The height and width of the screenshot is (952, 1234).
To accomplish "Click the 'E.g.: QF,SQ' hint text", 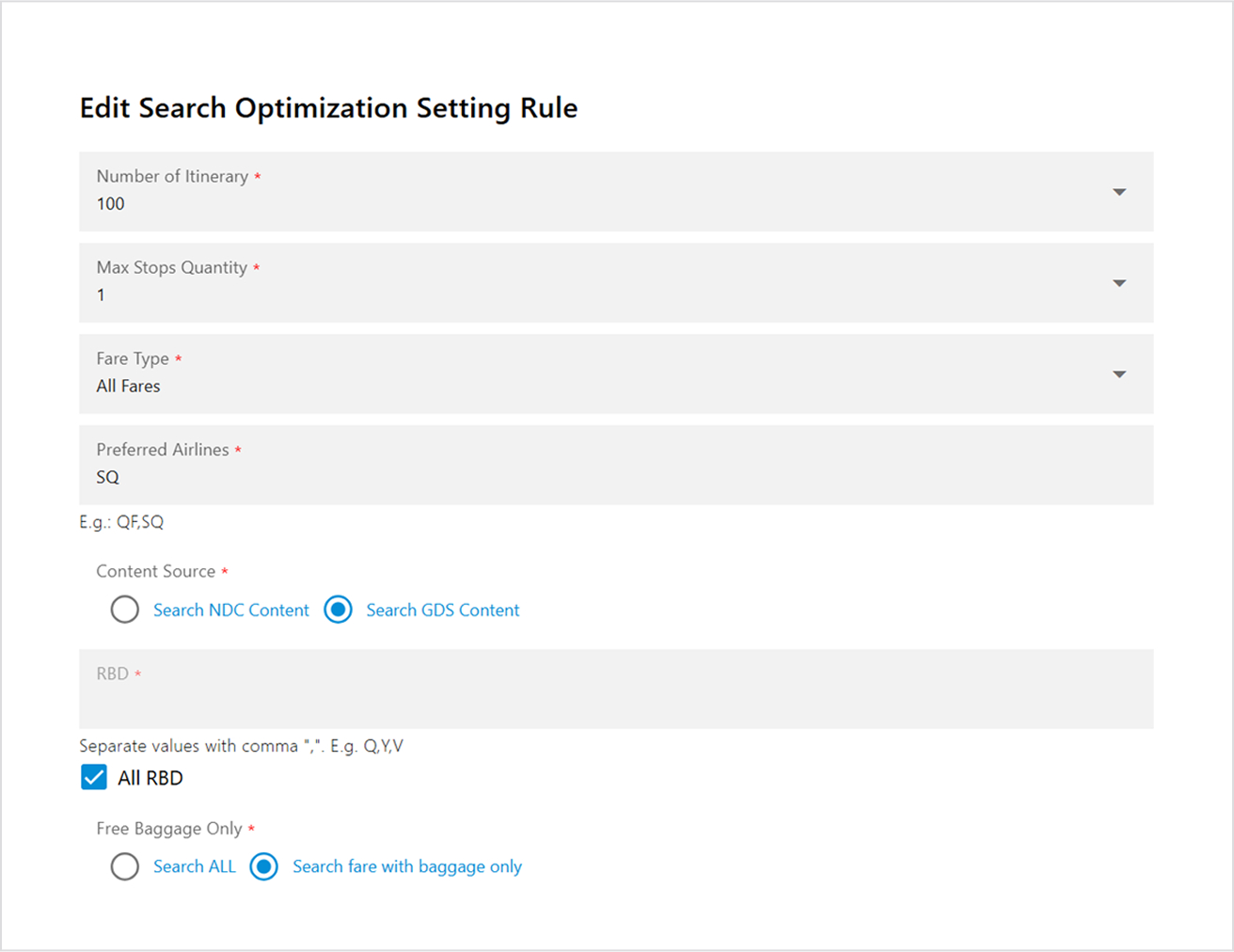I will point(121,522).
